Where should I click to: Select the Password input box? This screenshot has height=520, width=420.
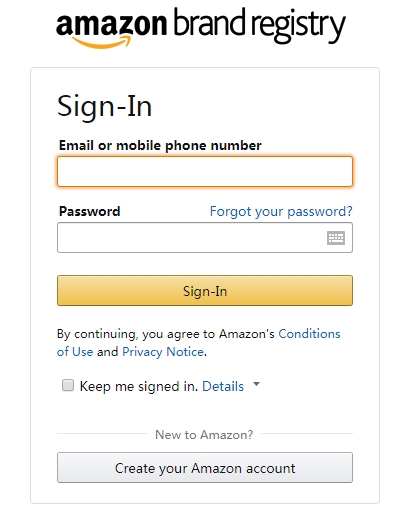coord(205,238)
